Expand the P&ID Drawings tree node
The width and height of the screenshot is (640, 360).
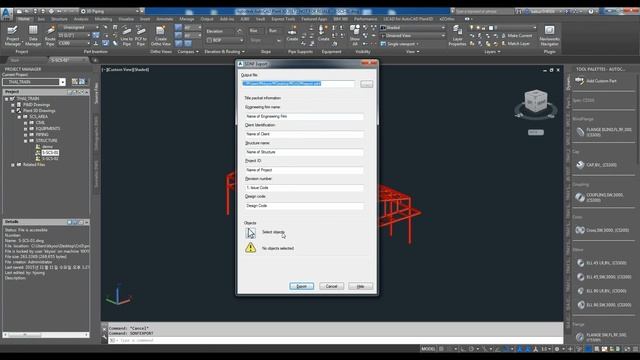[13, 104]
